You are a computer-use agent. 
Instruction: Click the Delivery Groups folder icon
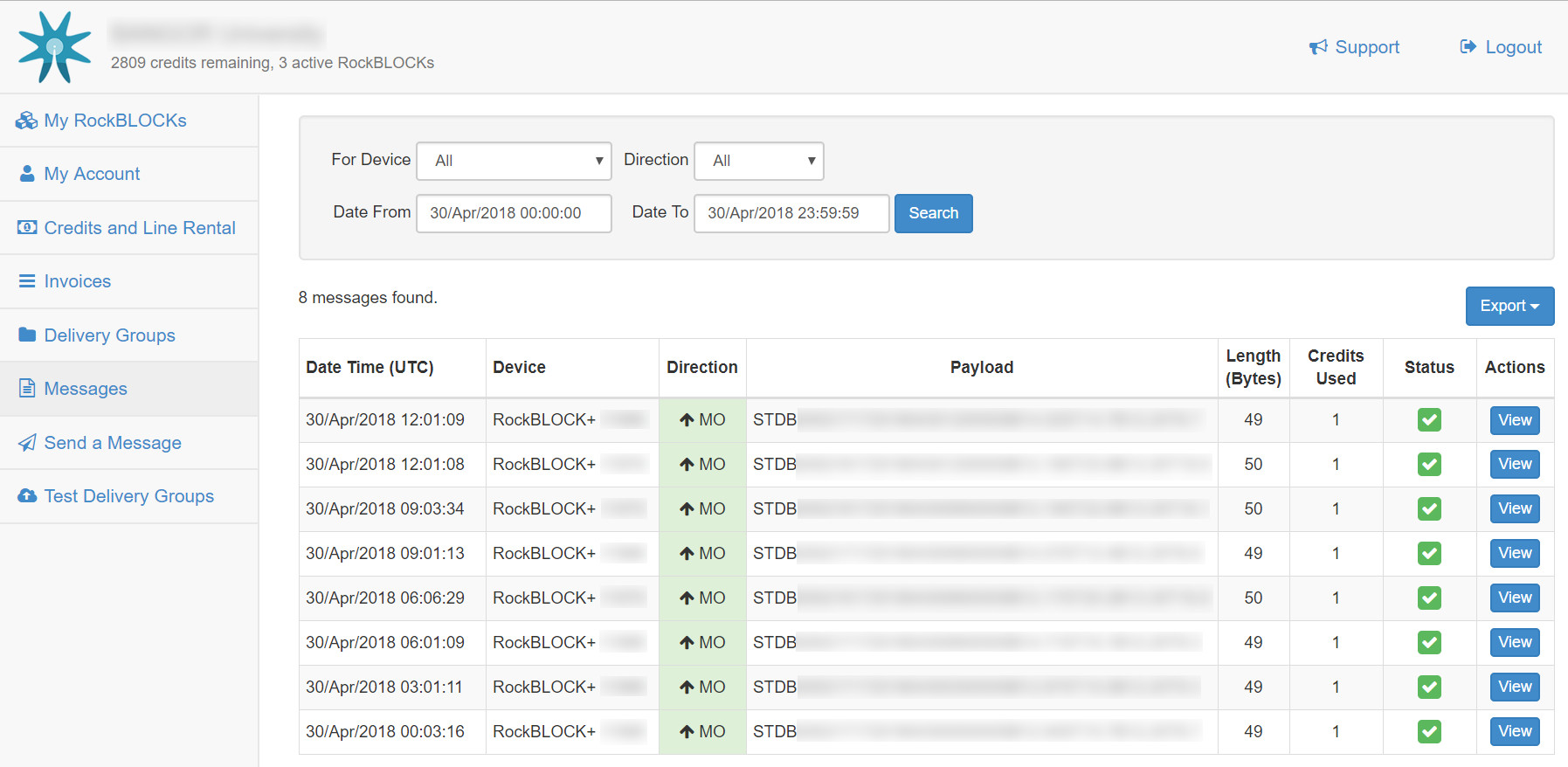tap(27, 335)
